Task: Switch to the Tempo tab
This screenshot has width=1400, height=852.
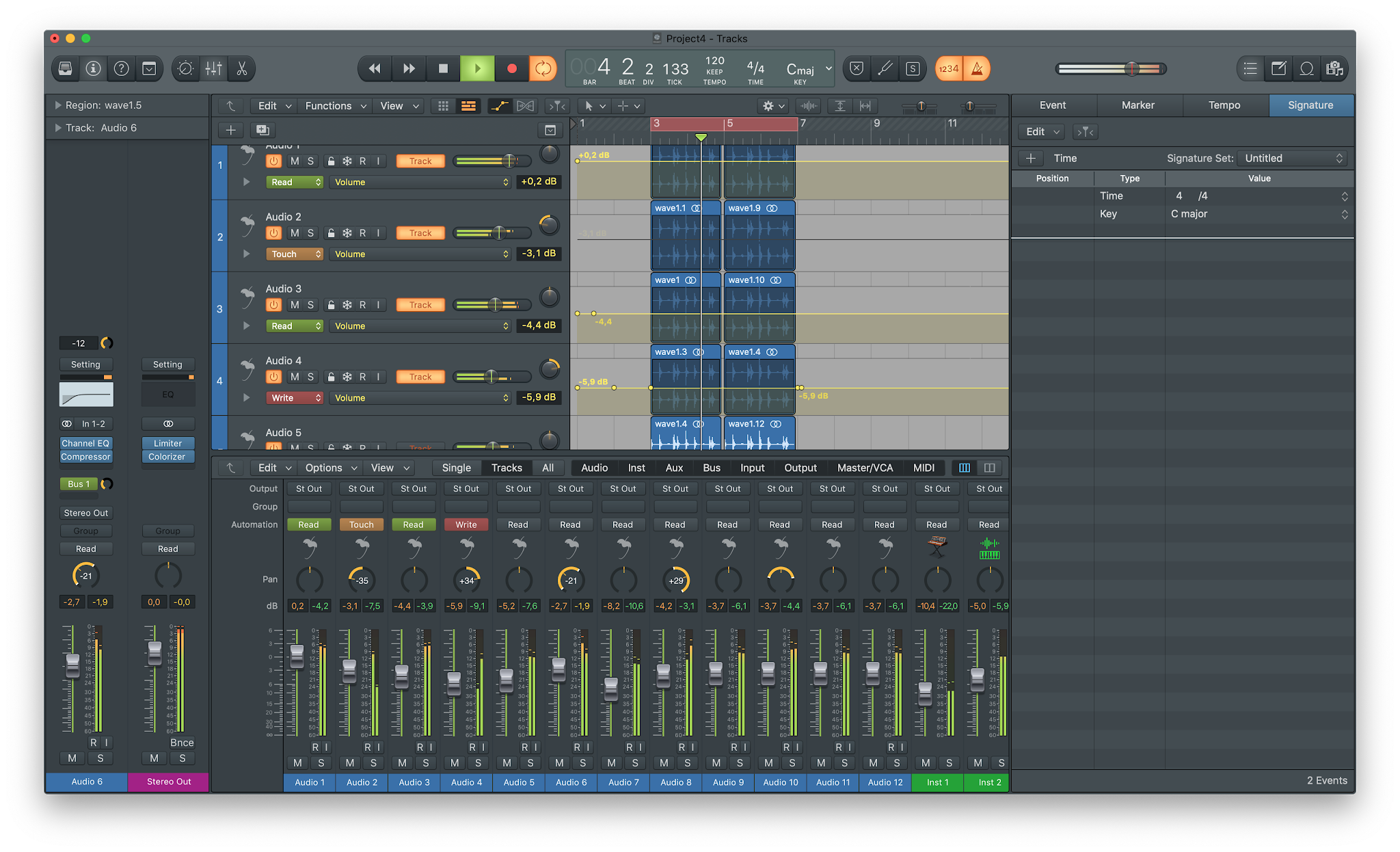Action: [x=1224, y=105]
